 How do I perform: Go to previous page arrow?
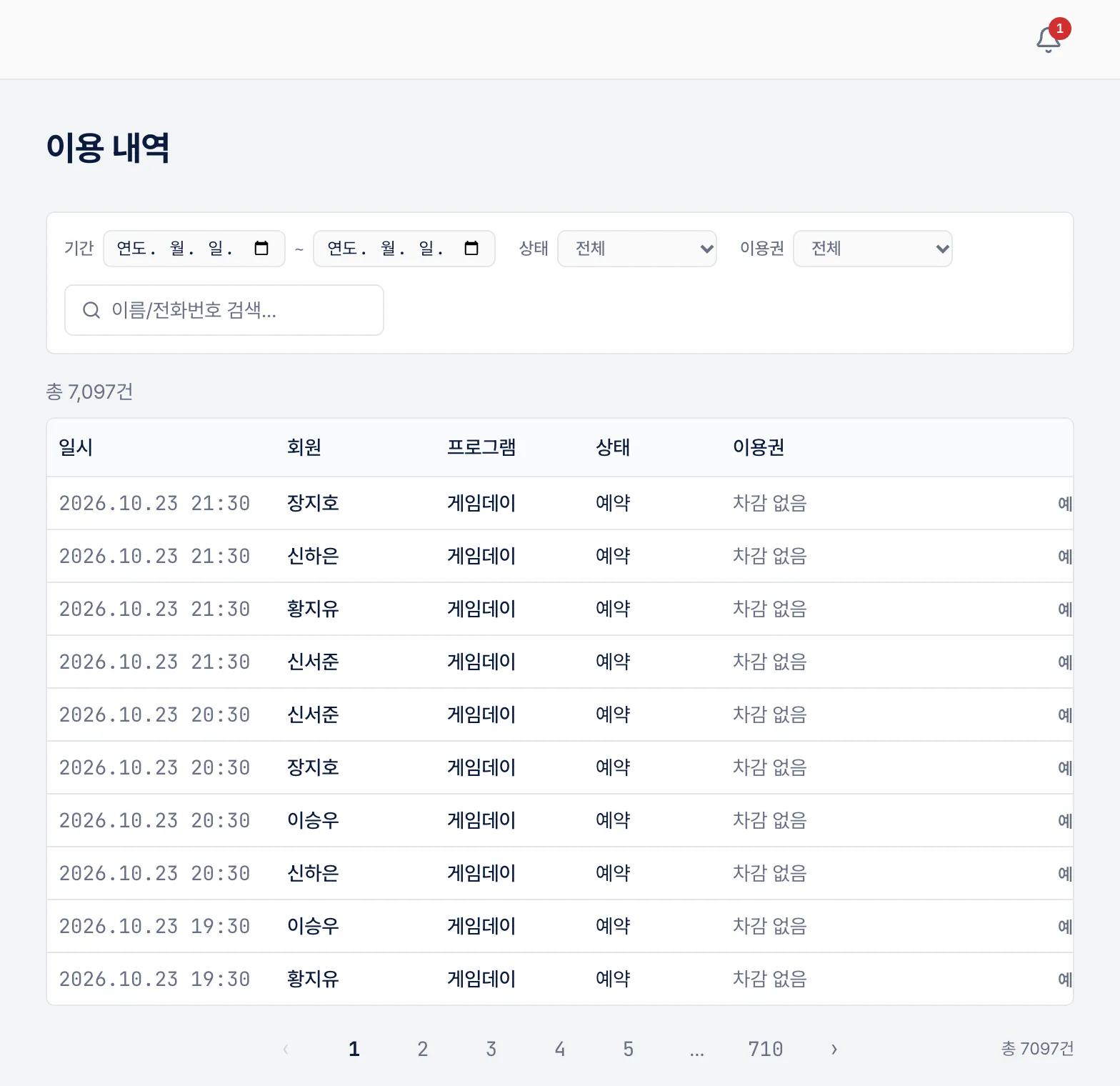point(286,1049)
